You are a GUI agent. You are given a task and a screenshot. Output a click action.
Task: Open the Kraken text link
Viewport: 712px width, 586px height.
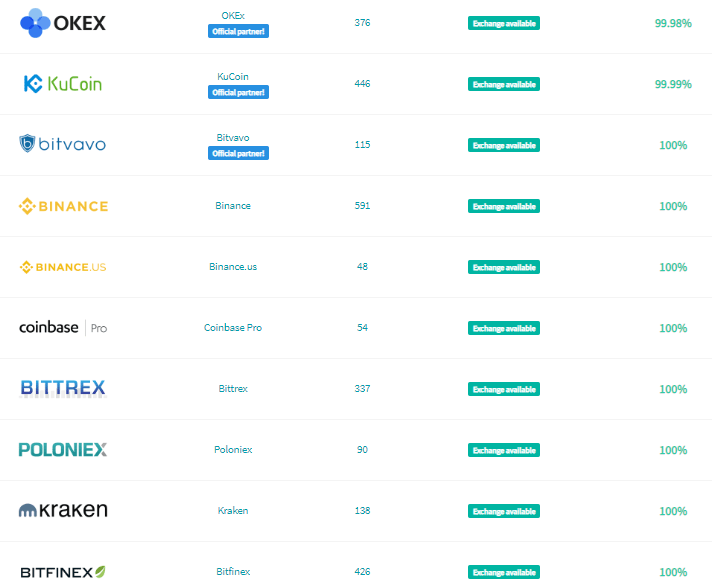(233, 511)
